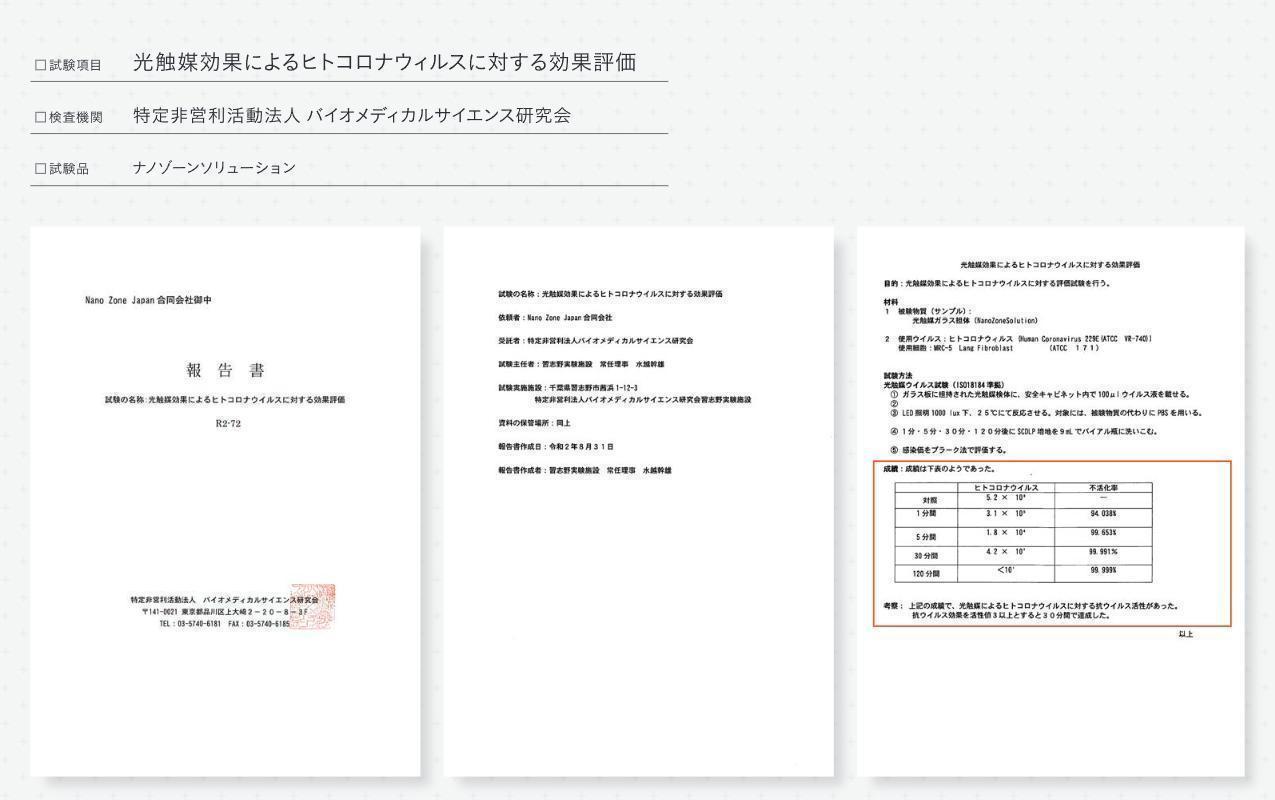Click the 報告書作成日 date line
Image resolution: width=1275 pixels, height=800 pixels.
pos(556,446)
